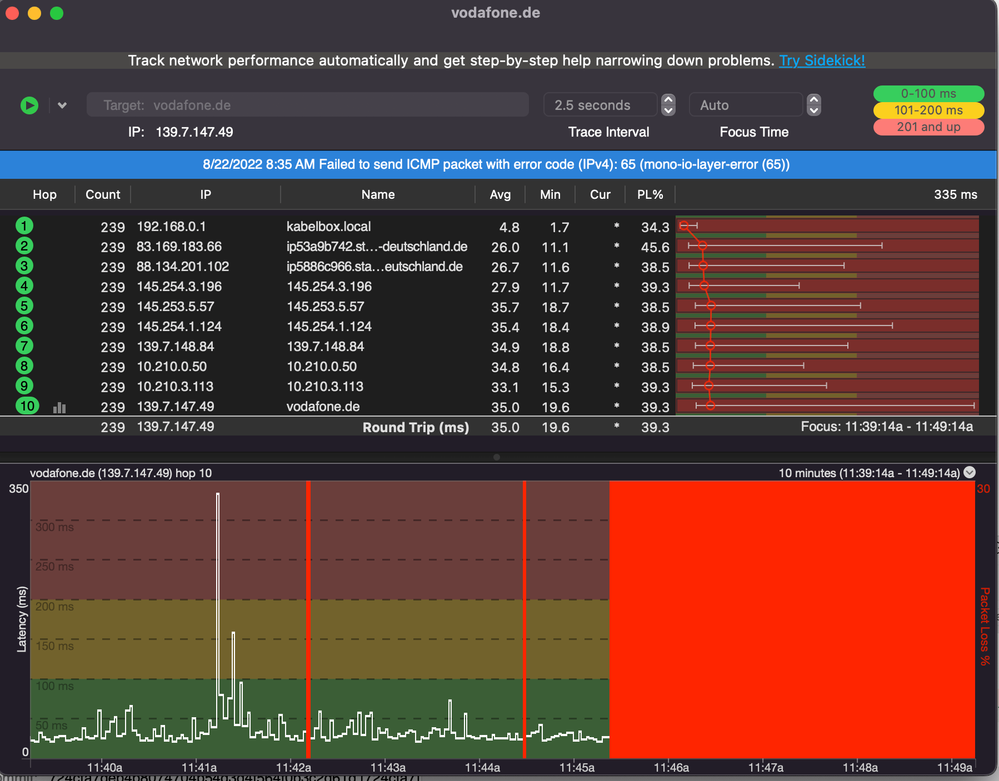Click the red packet loss bar near 11:42a
The height and width of the screenshot is (781, 999).
[x=308, y=619]
